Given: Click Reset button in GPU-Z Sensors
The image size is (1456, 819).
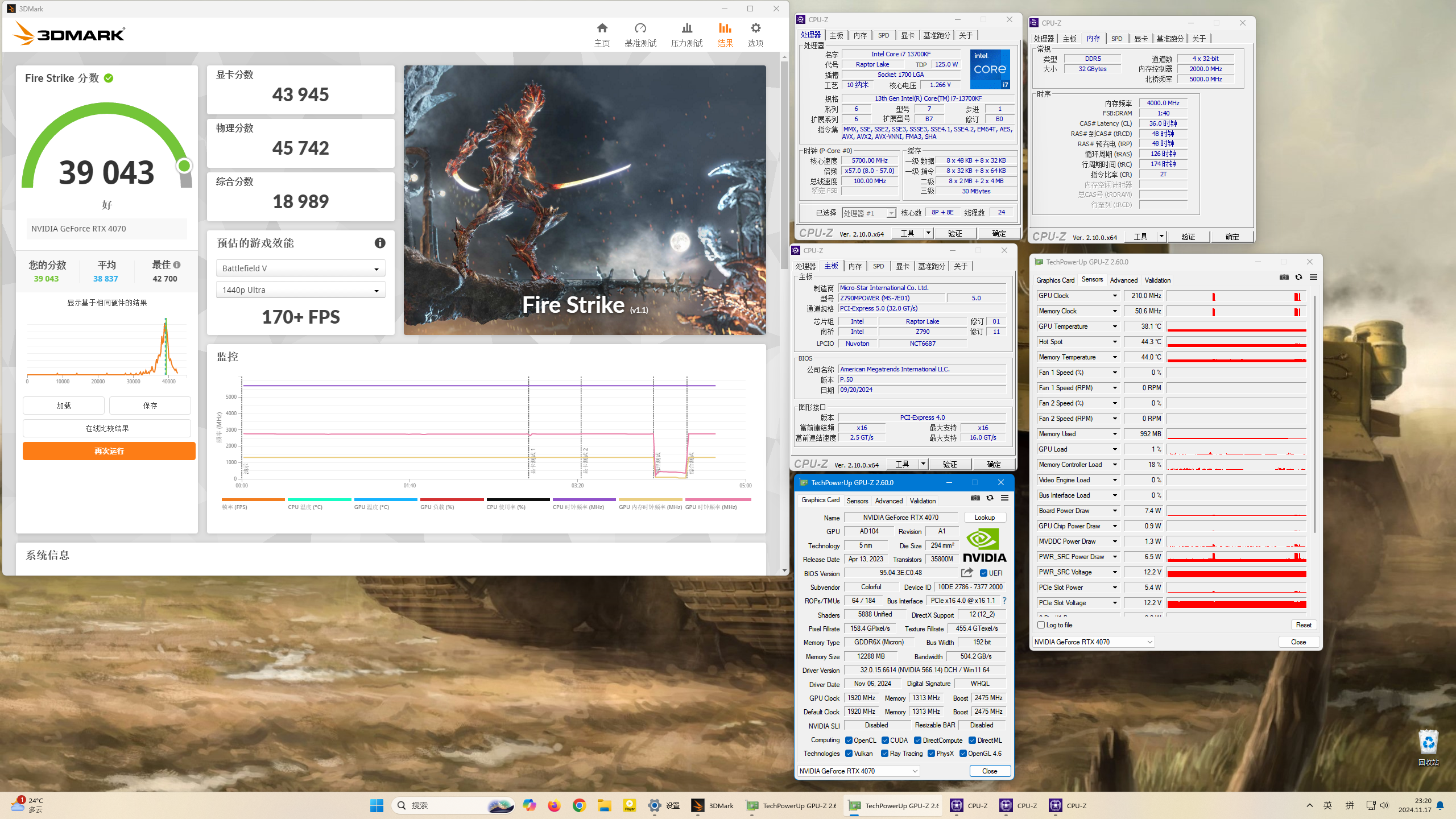Looking at the screenshot, I should [1304, 624].
